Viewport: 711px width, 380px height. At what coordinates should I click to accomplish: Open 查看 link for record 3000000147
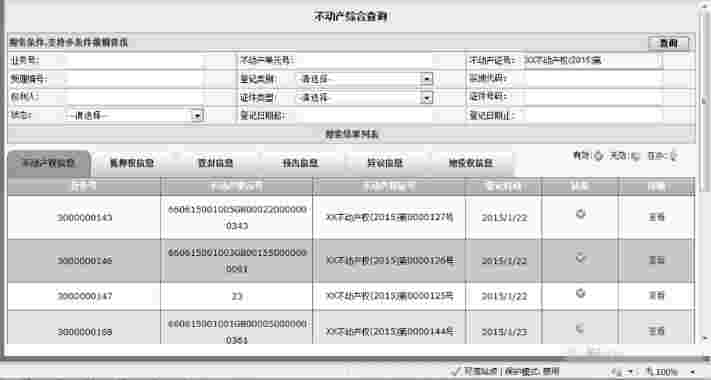657,296
